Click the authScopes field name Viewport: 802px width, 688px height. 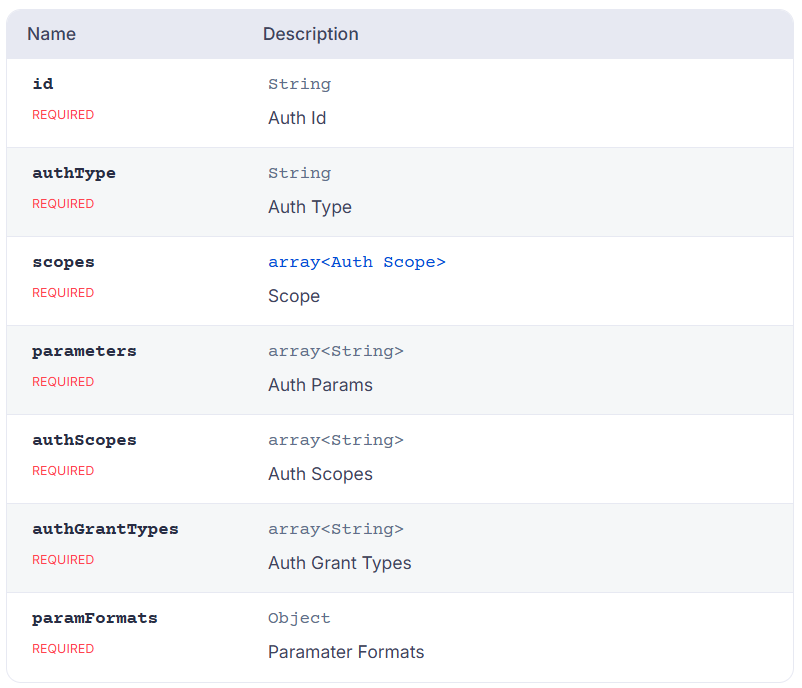(84, 440)
